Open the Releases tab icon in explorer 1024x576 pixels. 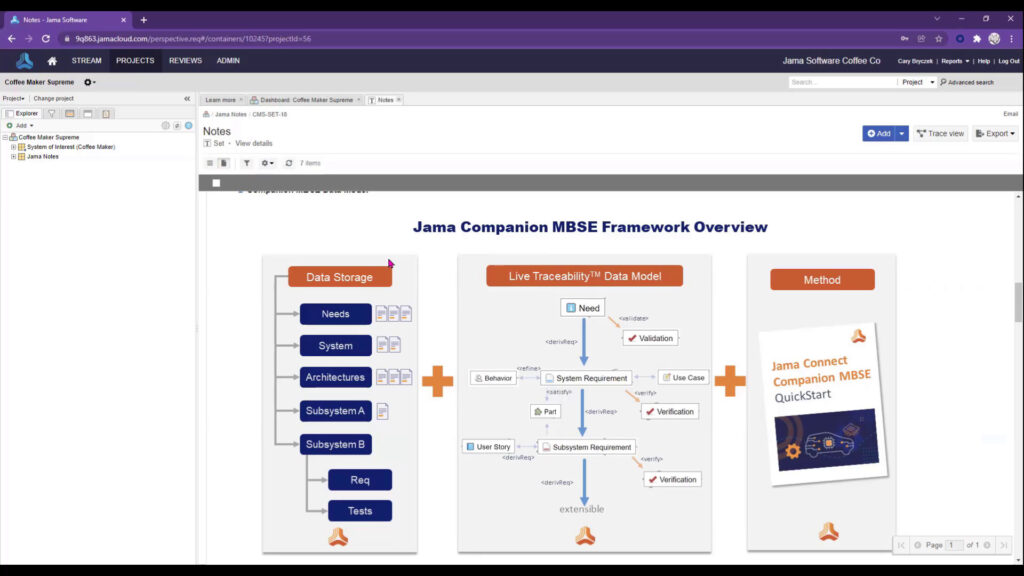[69, 114]
